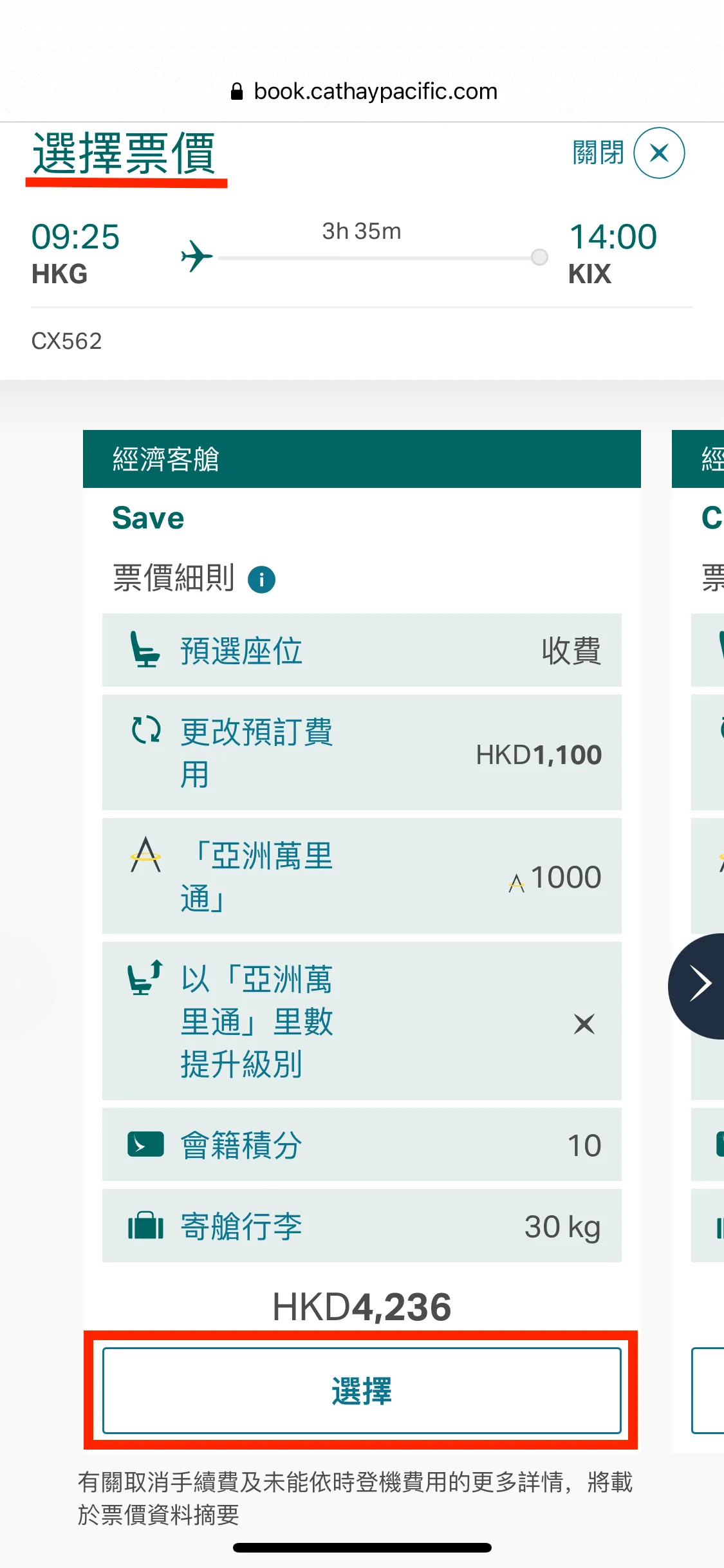Click the Save fare name

[148, 518]
